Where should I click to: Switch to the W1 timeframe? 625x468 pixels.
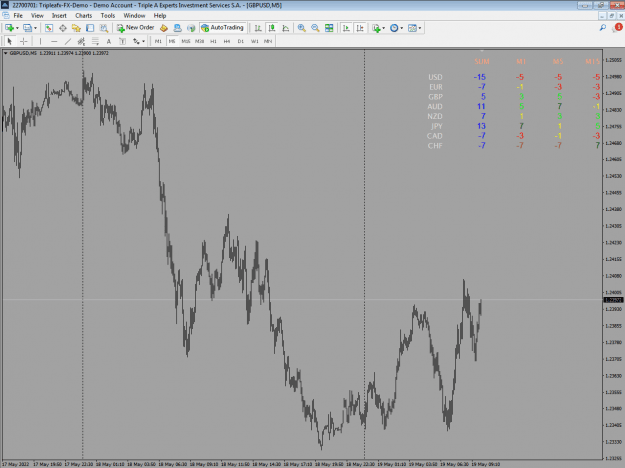(x=254, y=41)
